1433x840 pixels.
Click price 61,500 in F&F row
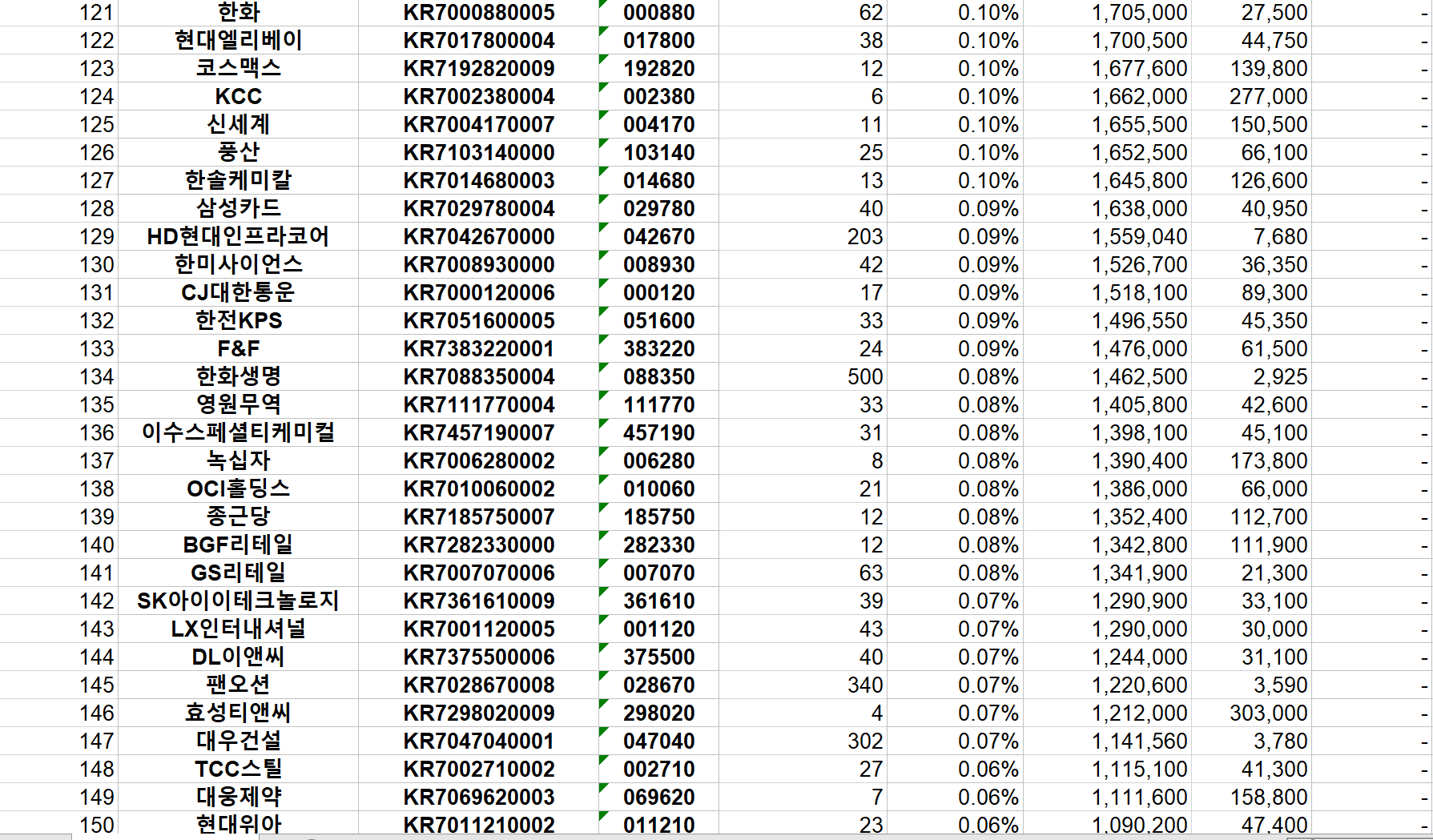coord(1251,349)
